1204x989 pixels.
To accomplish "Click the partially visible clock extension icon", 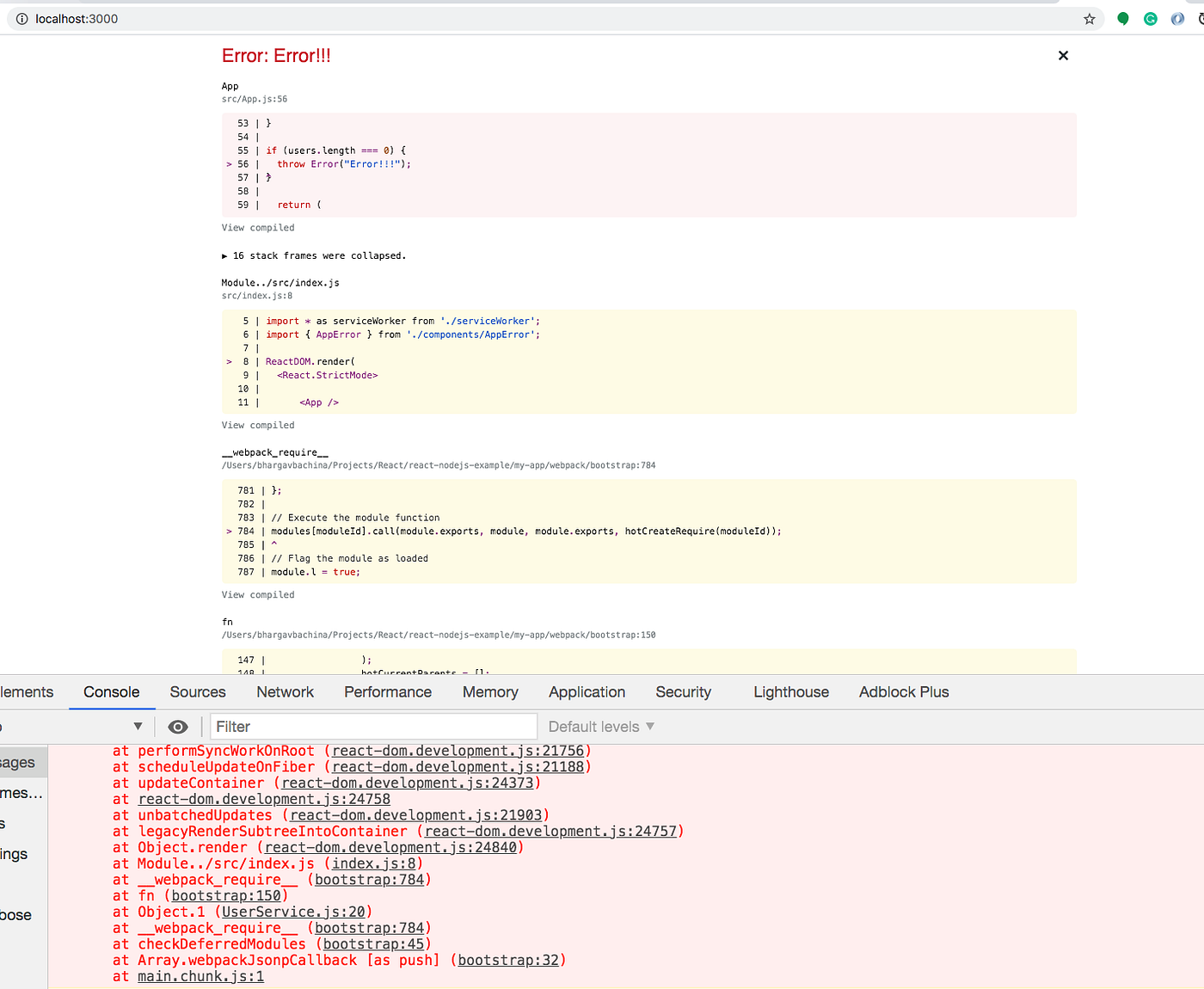I will pos(1201,18).
